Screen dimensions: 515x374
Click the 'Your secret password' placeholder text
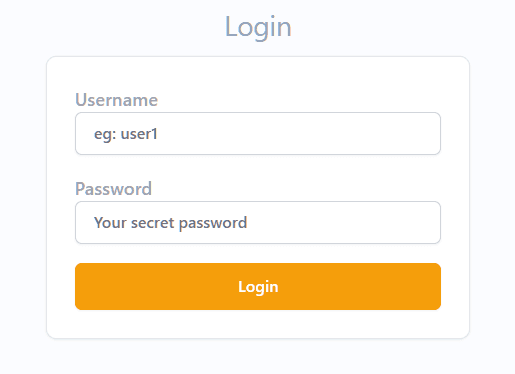[170, 223]
